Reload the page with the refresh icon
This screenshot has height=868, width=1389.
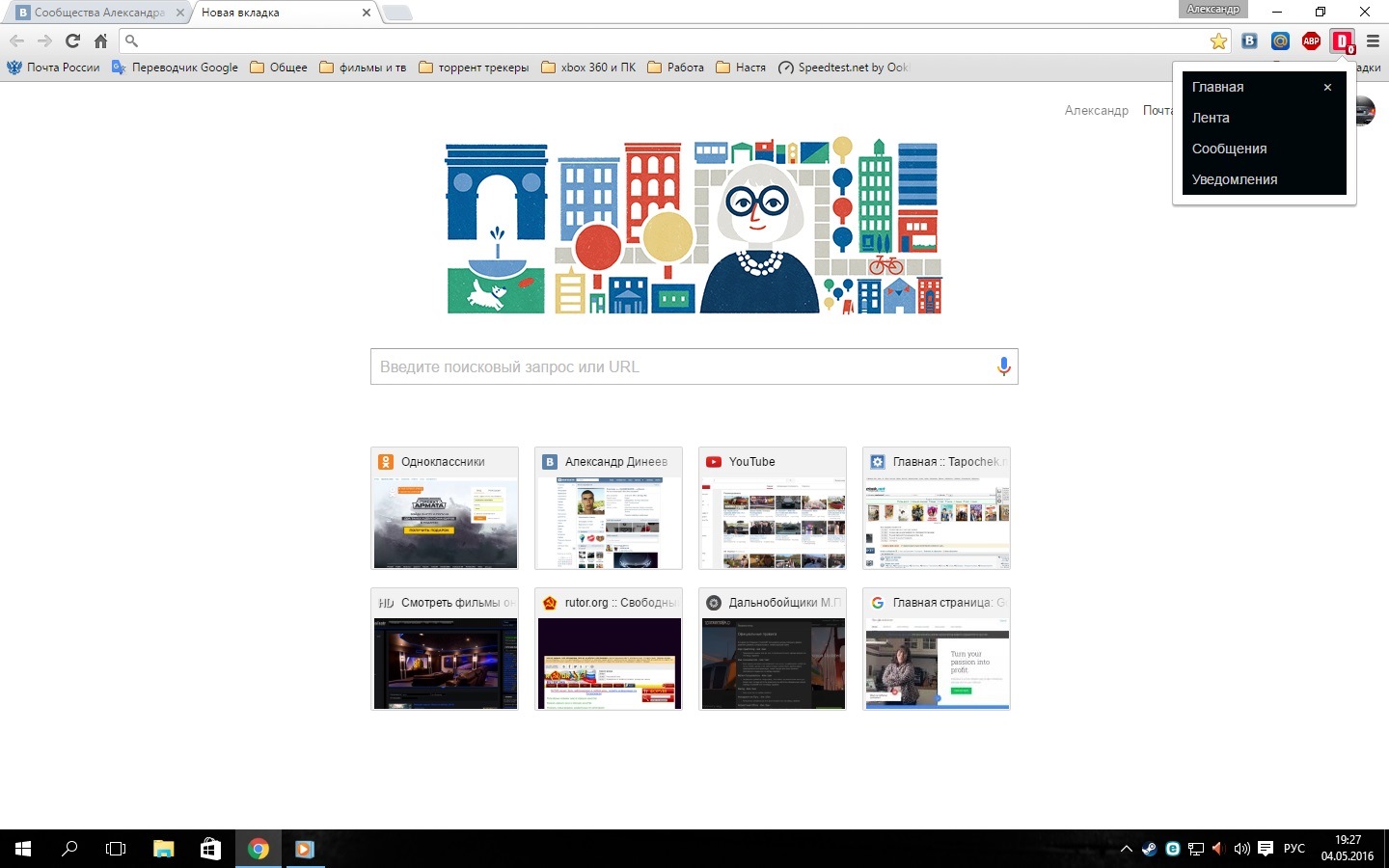[72, 41]
